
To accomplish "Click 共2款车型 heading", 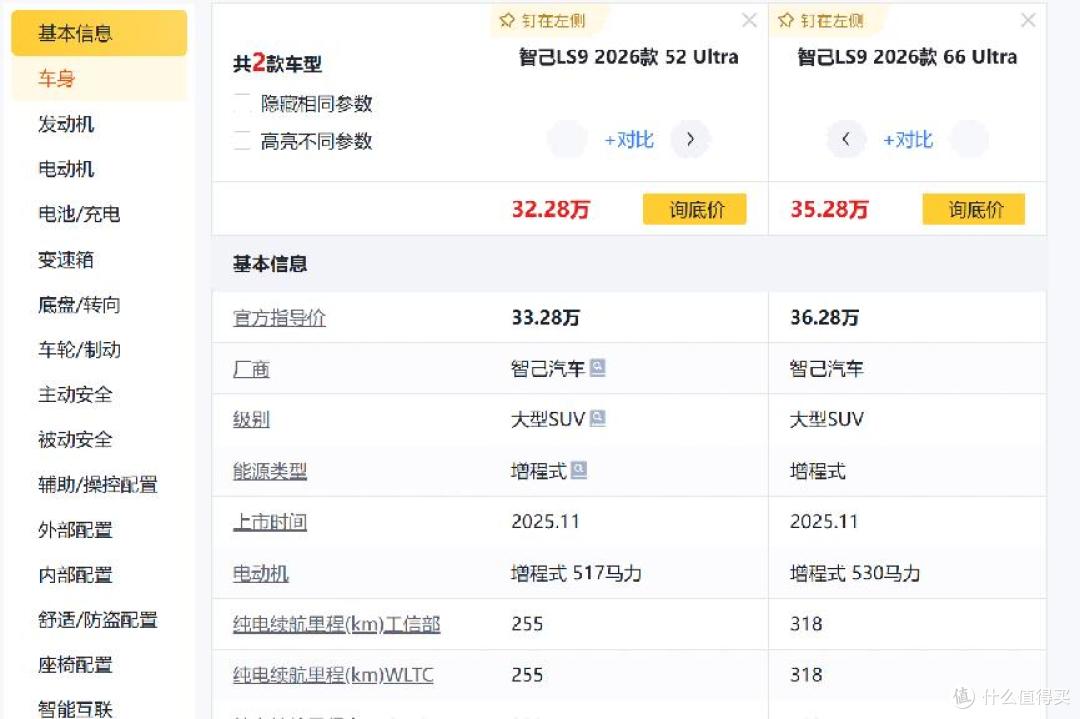I will tap(277, 63).
